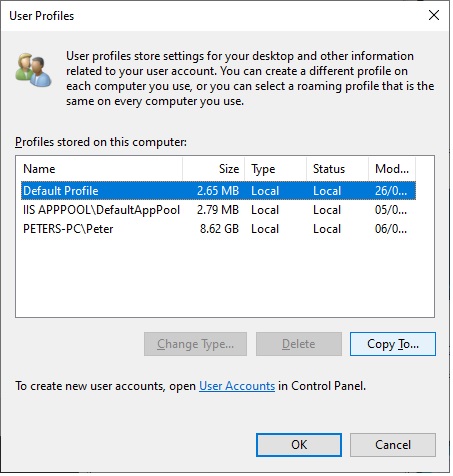Image resolution: width=453 pixels, height=476 pixels.
Task: Select the IIS APPPOOL\DefaultAppPool profile
Action: point(219,211)
